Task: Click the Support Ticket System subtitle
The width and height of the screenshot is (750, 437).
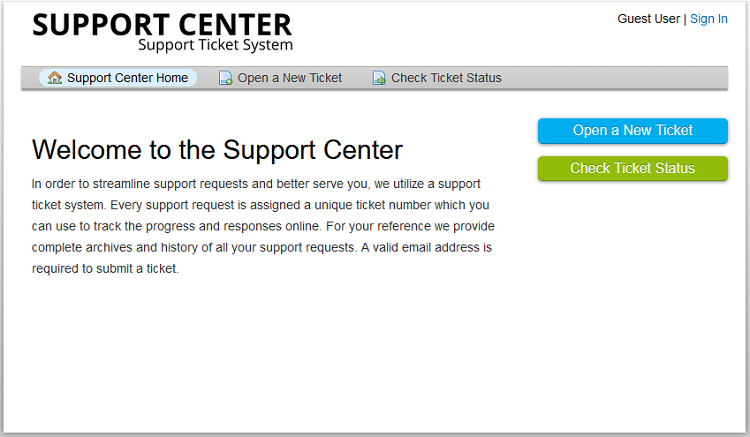Action: tap(215, 45)
